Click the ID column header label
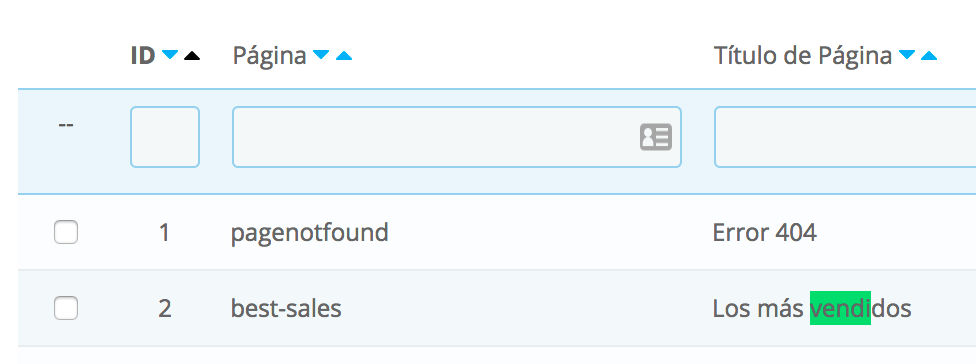This screenshot has width=976, height=364. (x=143, y=55)
